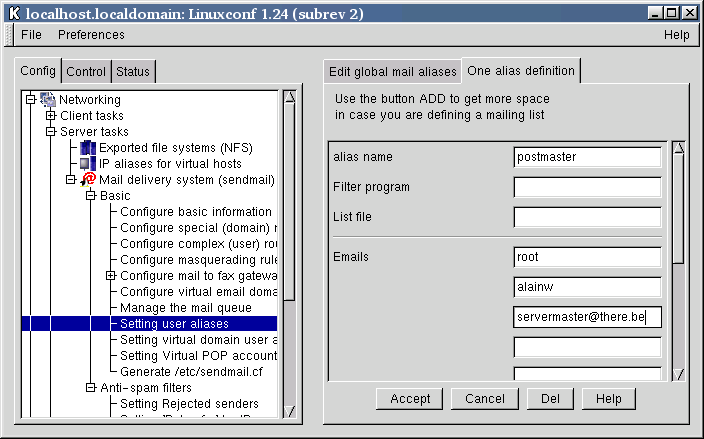Click the Del button
The width and height of the screenshot is (704, 439).
pos(550,399)
